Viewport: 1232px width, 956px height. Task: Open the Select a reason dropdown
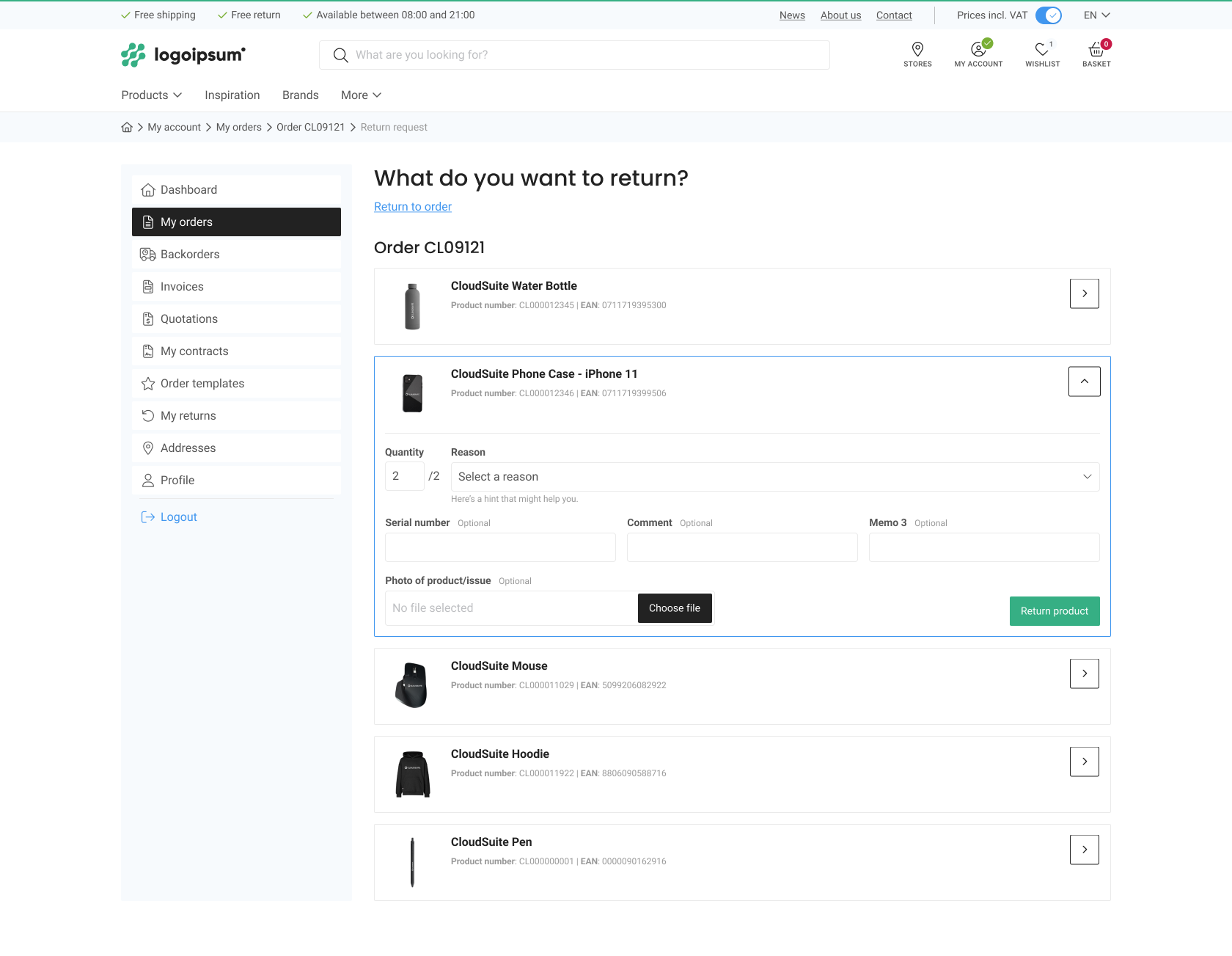click(x=774, y=477)
